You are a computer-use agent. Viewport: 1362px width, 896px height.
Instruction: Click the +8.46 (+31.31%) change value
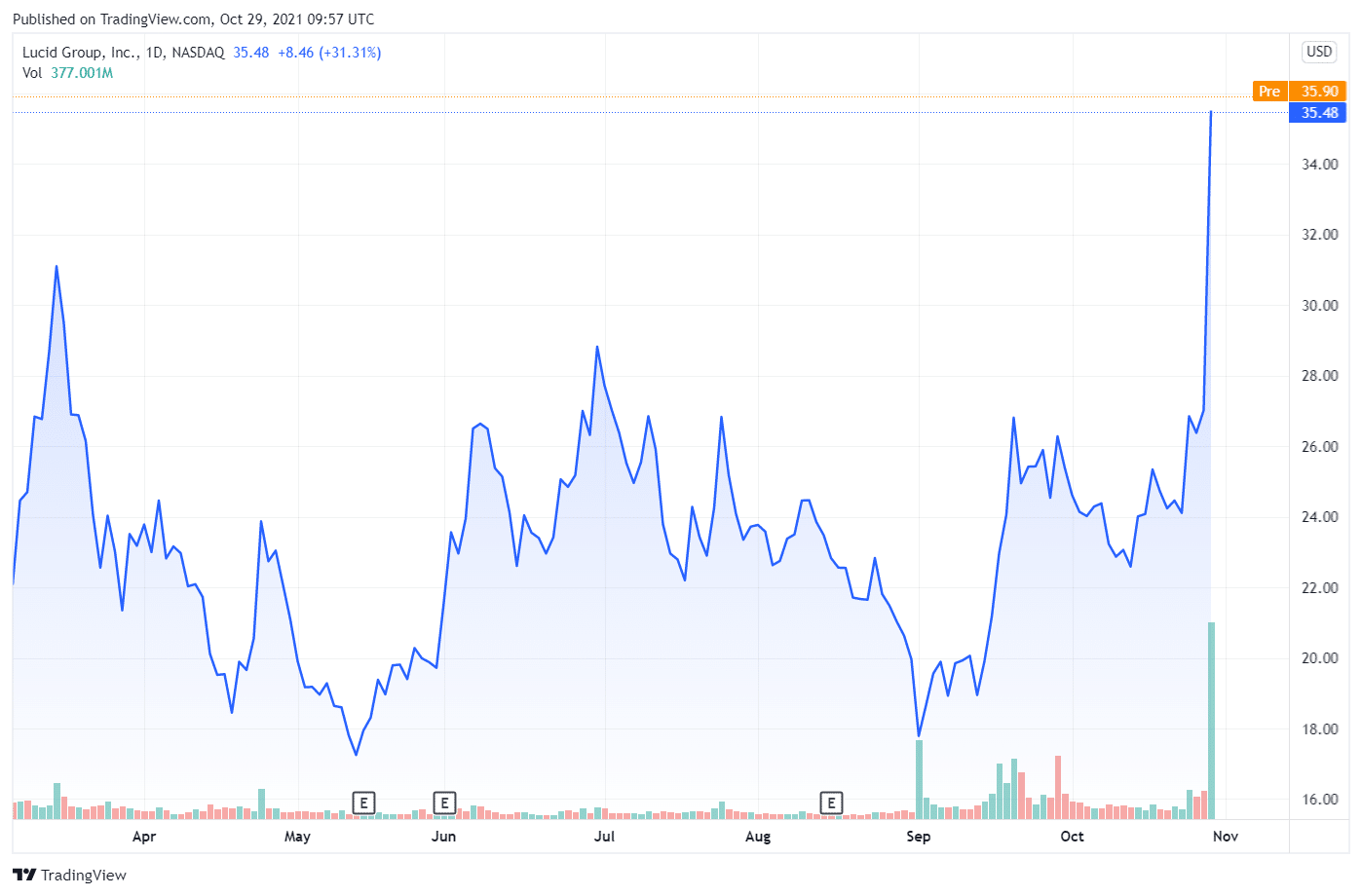tap(329, 53)
